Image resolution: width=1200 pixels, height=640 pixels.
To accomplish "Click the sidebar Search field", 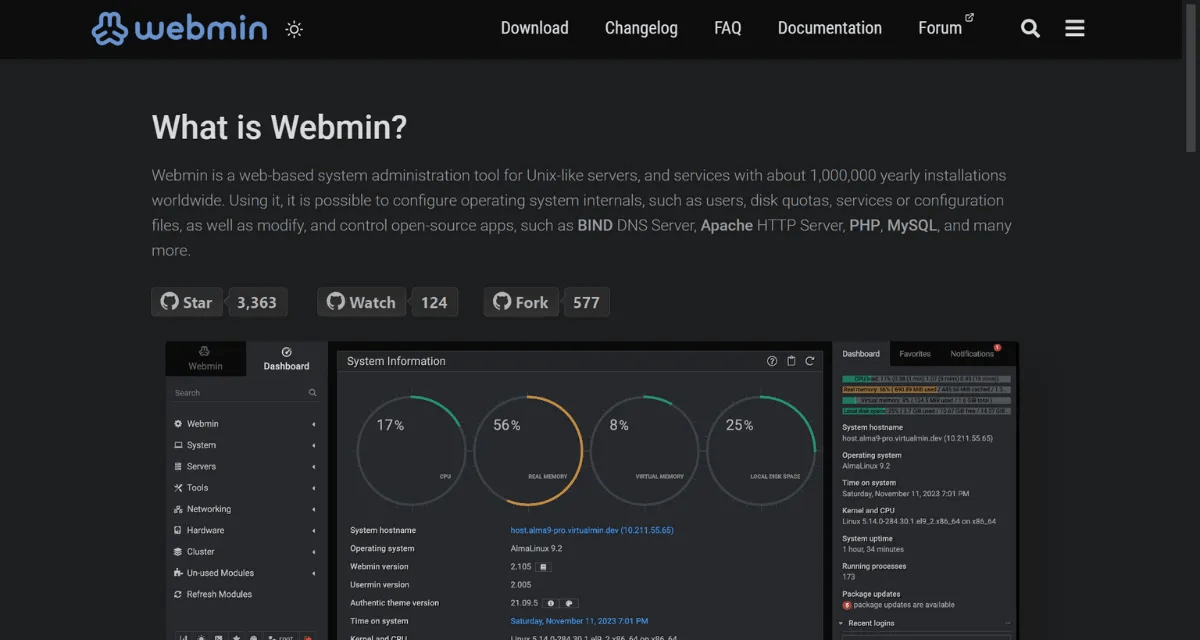I will pos(246,393).
